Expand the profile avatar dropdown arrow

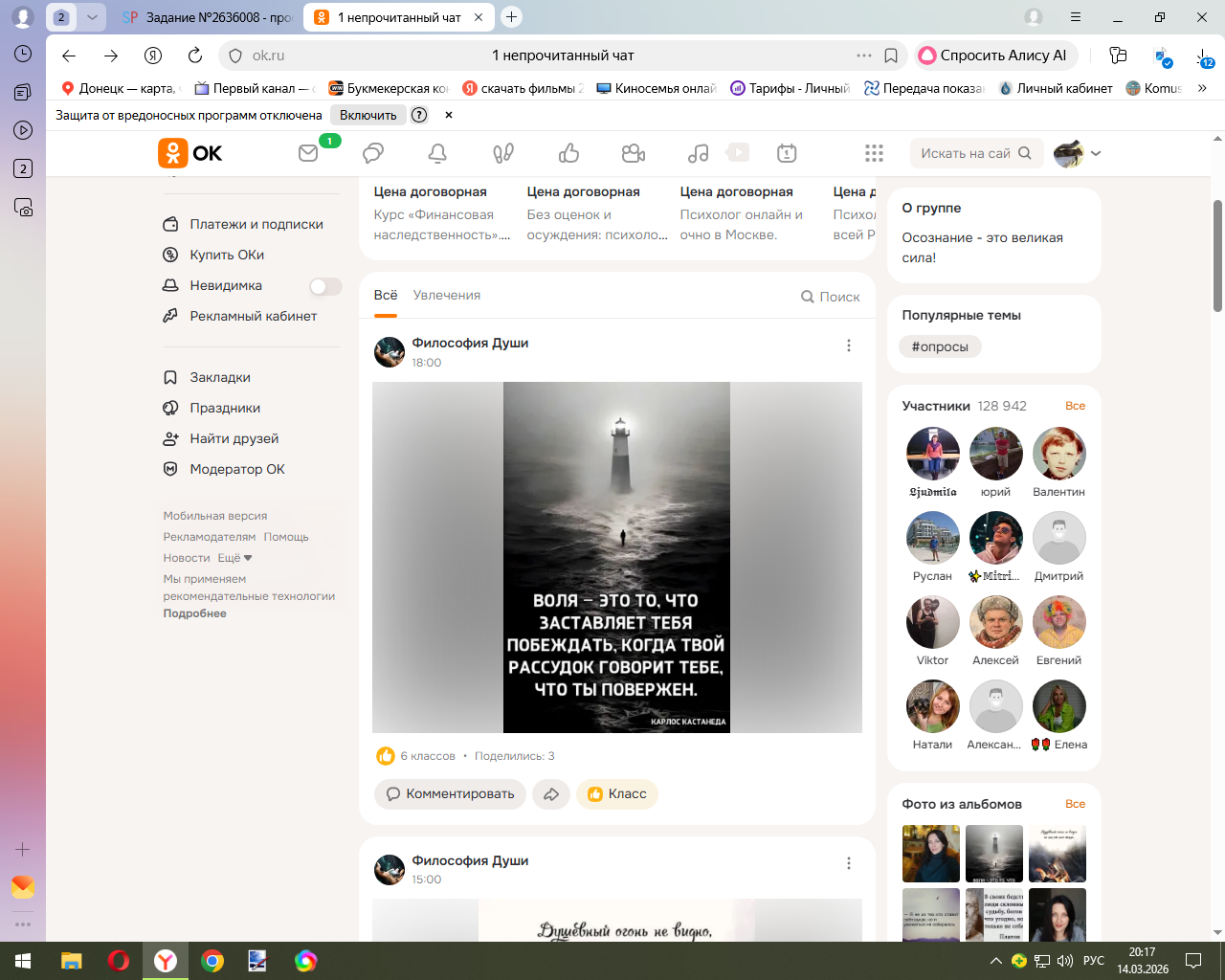point(1096,153)
